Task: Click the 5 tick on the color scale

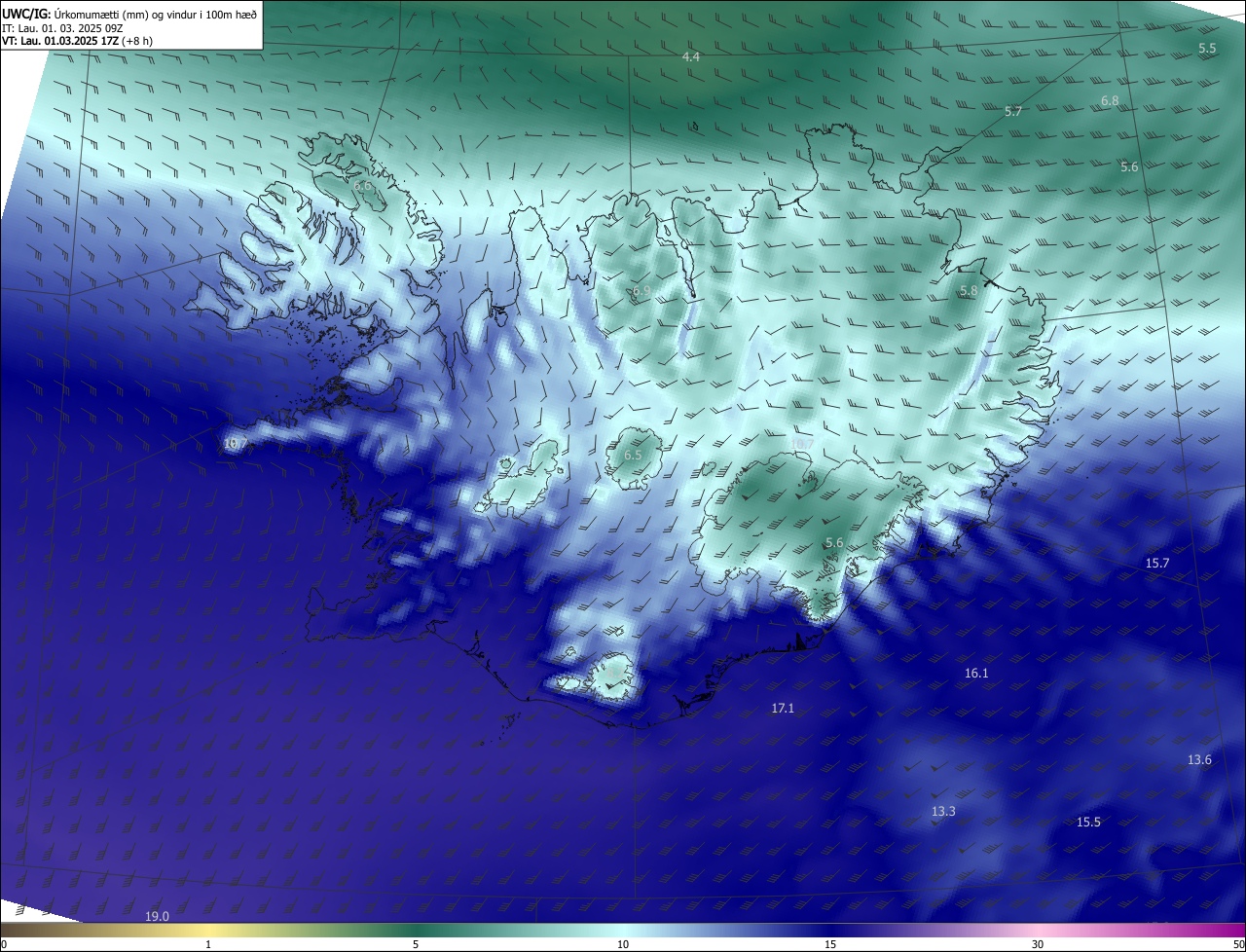Action: tap(416, 944)
